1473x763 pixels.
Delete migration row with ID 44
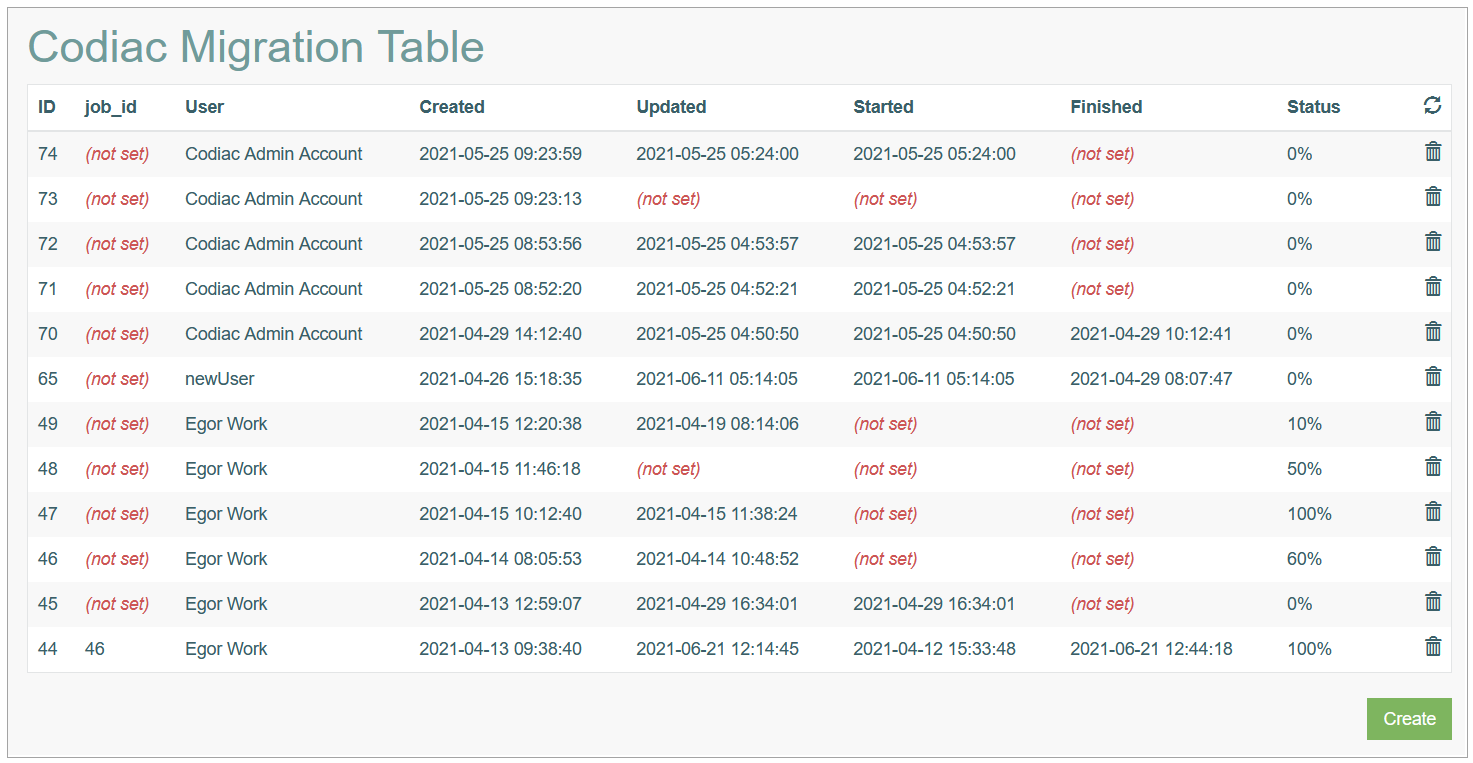pyautogui.click(x=1433, y=646)
